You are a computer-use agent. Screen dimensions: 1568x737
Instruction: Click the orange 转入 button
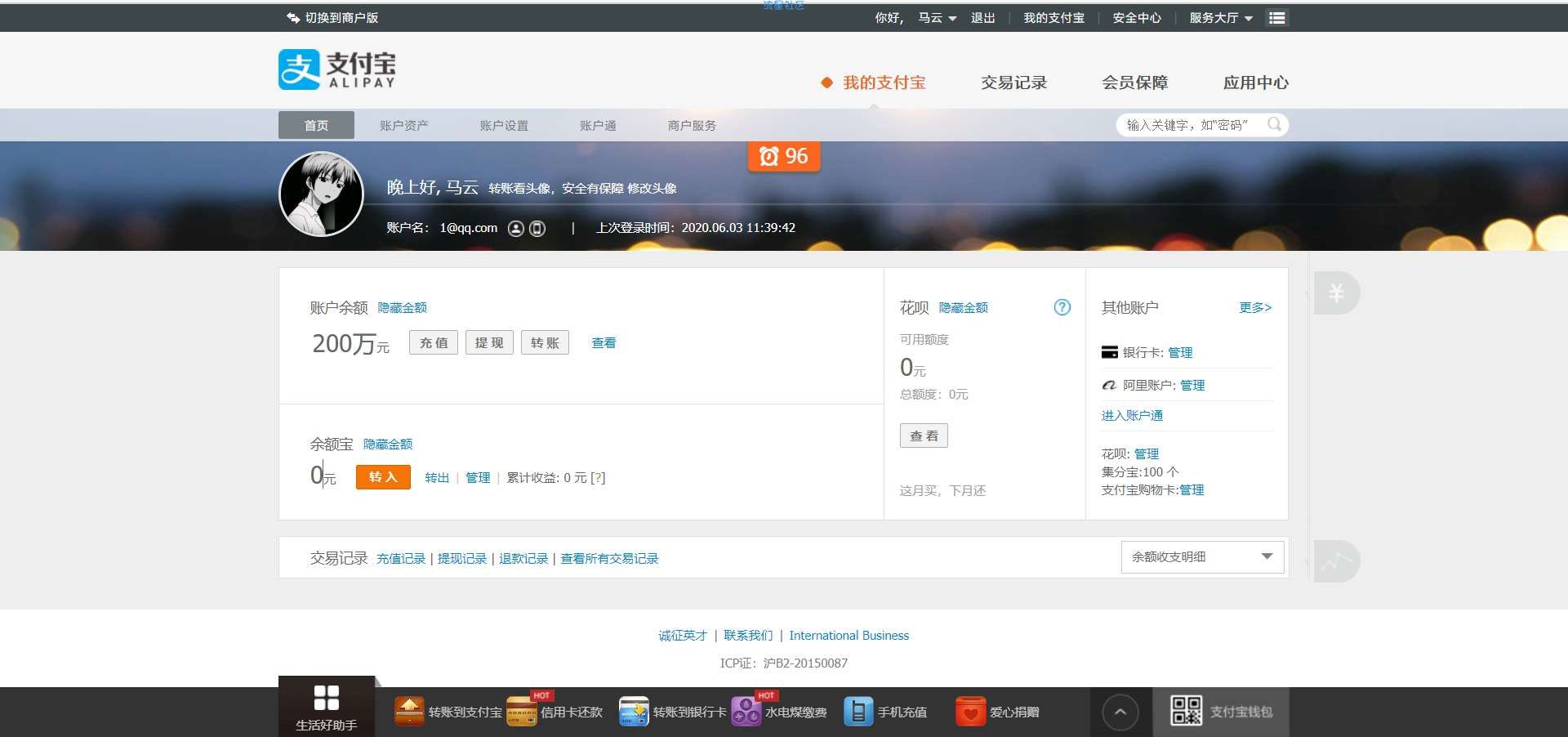click(x=383, y=477)
